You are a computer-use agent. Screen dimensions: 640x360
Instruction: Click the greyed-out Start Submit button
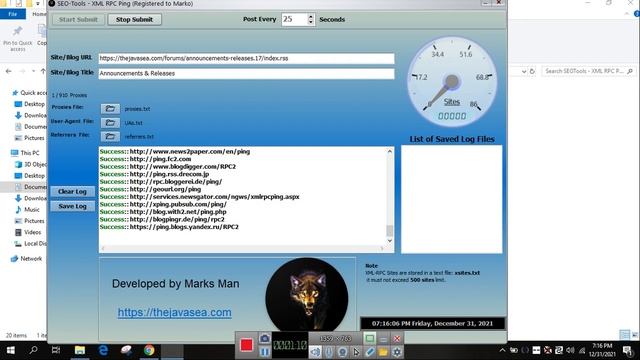(78, 20)
